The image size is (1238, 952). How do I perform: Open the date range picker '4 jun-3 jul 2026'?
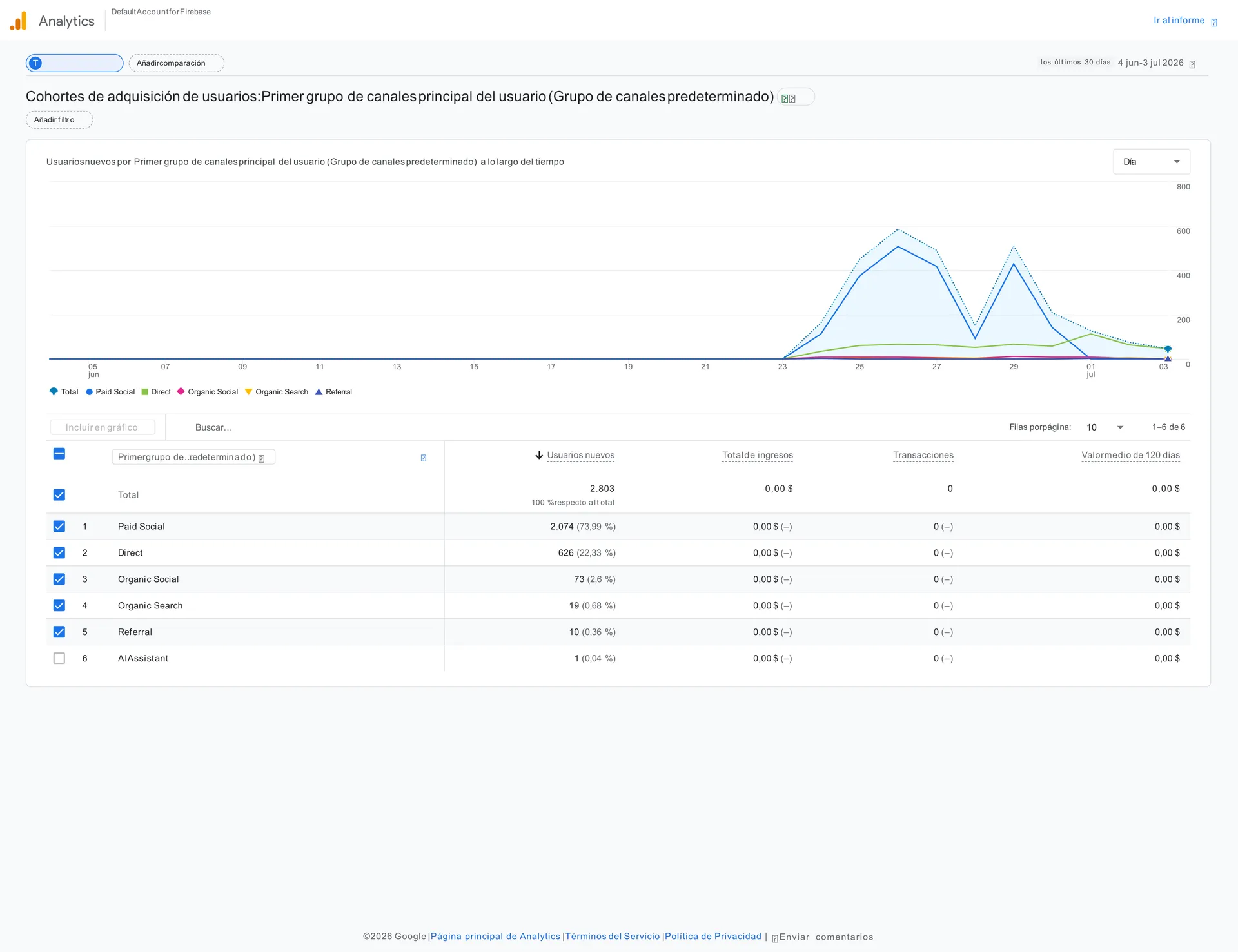[x=1151, y=63]
